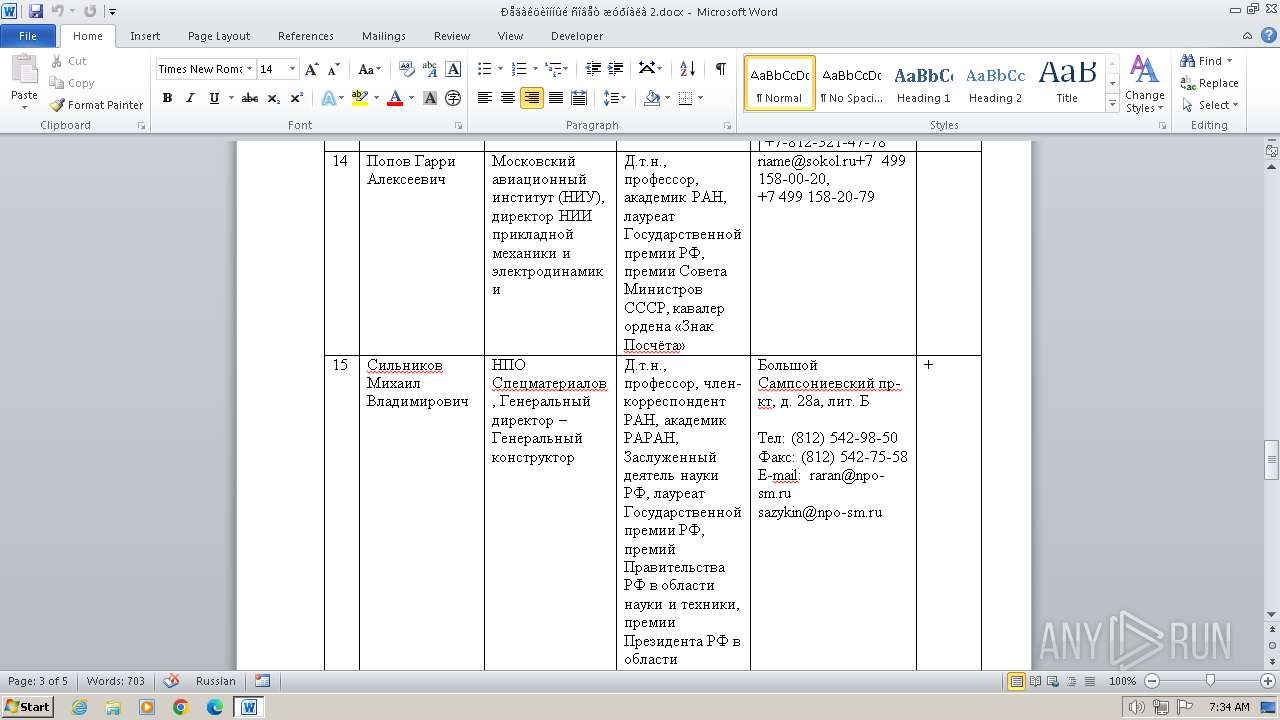Image resolution: width=1280 pixels, height=720 pixels.
Task: Zoom in with the plus button
Action: click(1268, 681)
